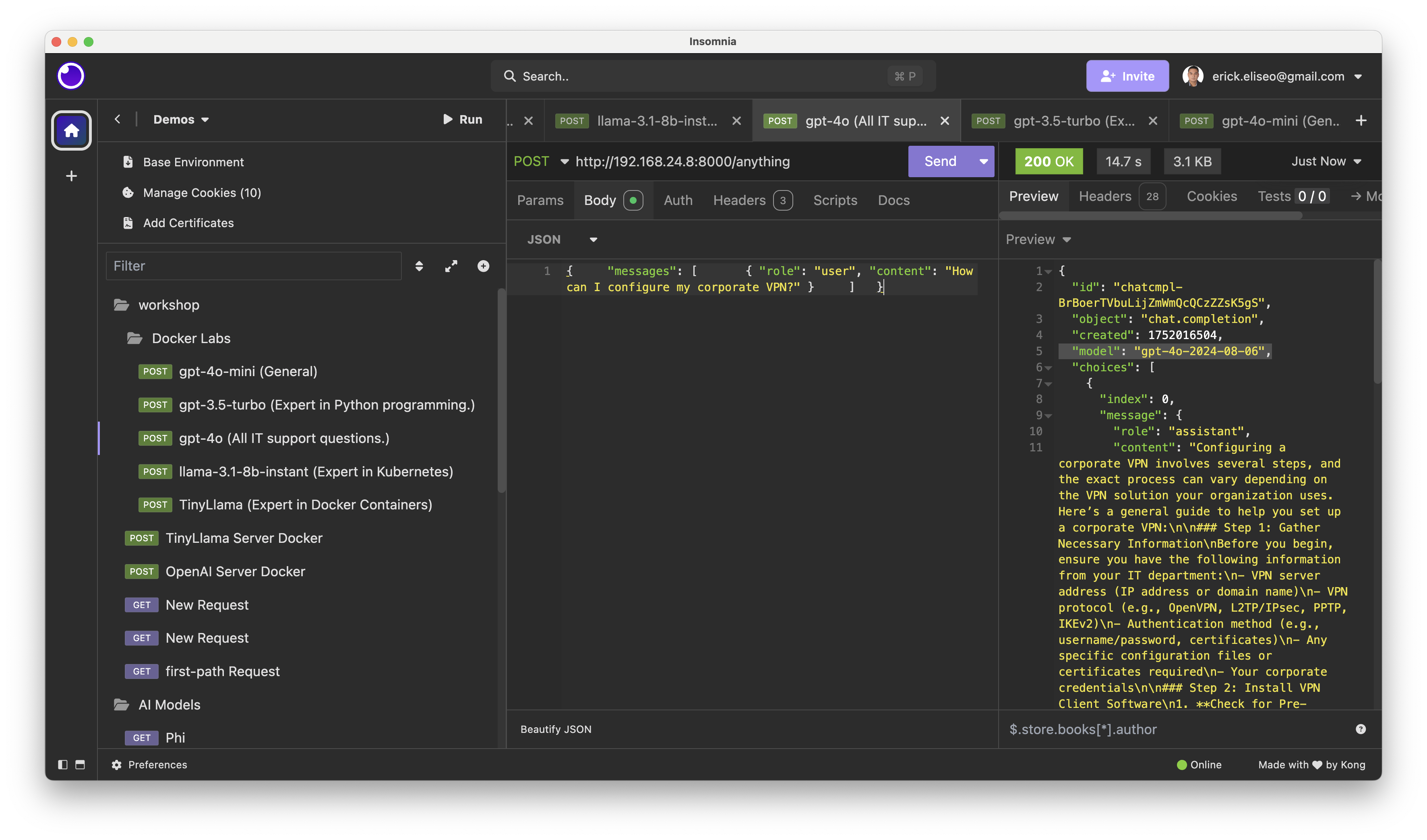Click the response tabs horizontal scrollbar

(1151, 216)
